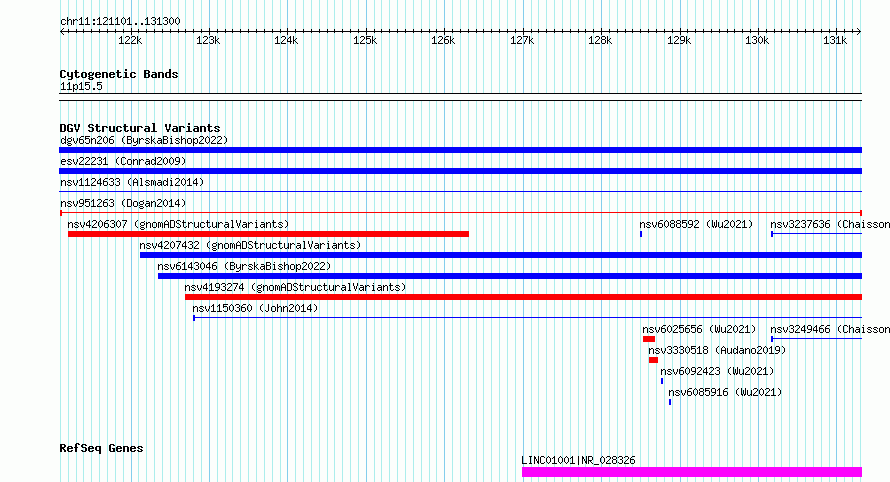Click the Cytogenetic Bands track title
This screenshot has width=890, height=482.
(x=119, y=74)
